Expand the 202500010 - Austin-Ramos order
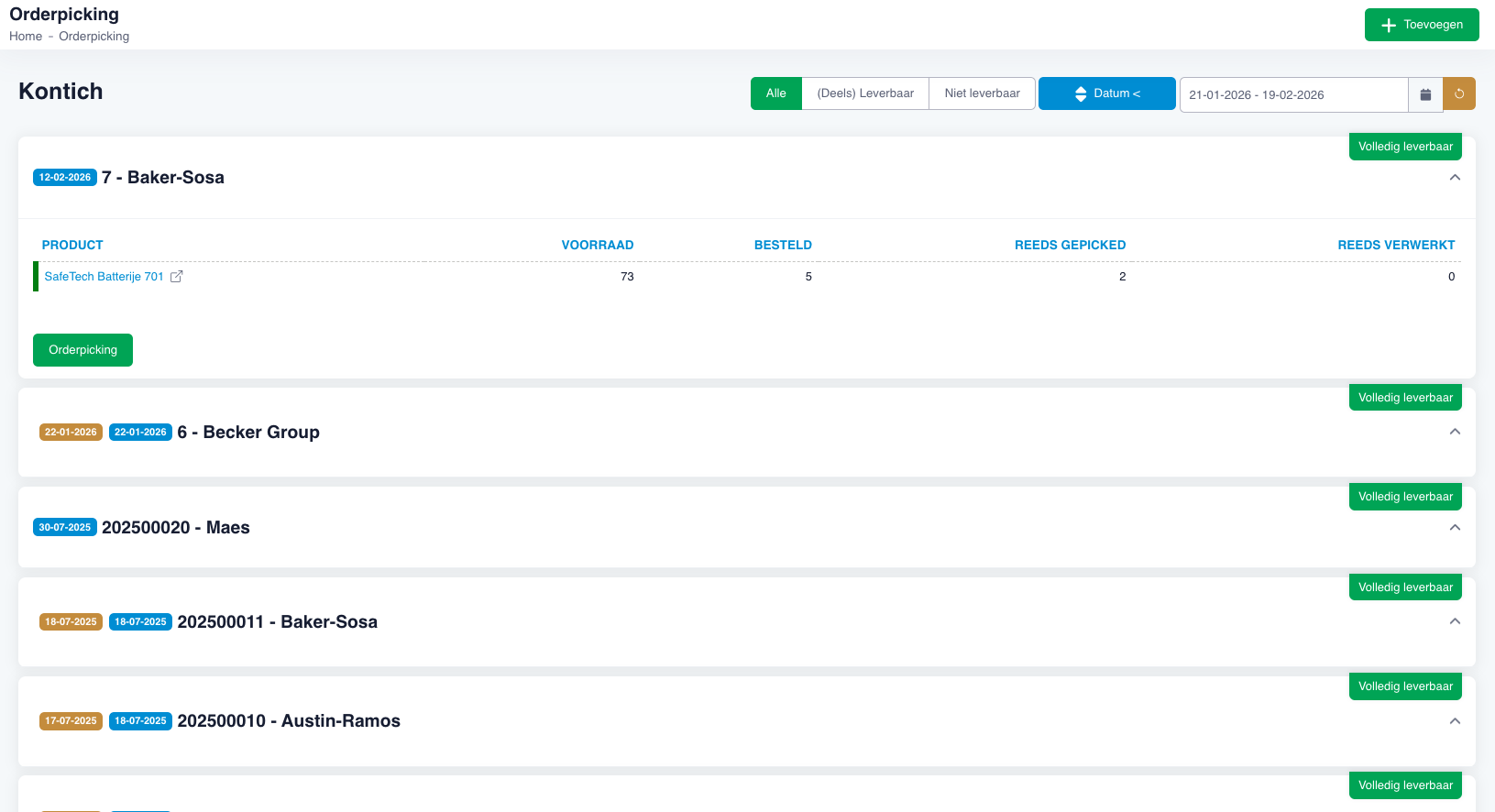The height and width of the screenshot is (812, 1495). pyautogui.click(x=1455, y=721)
